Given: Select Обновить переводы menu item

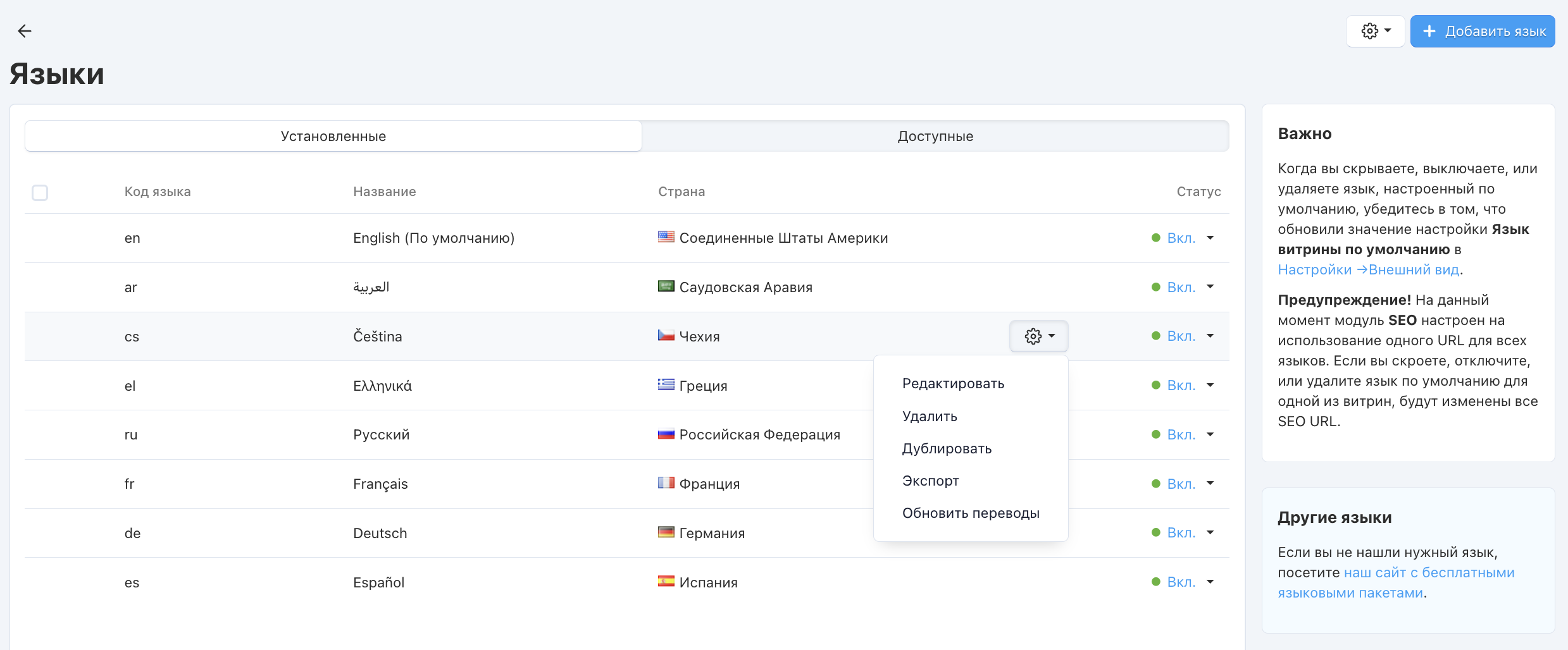Looking at the screenshot, I should tap(971, 513).
